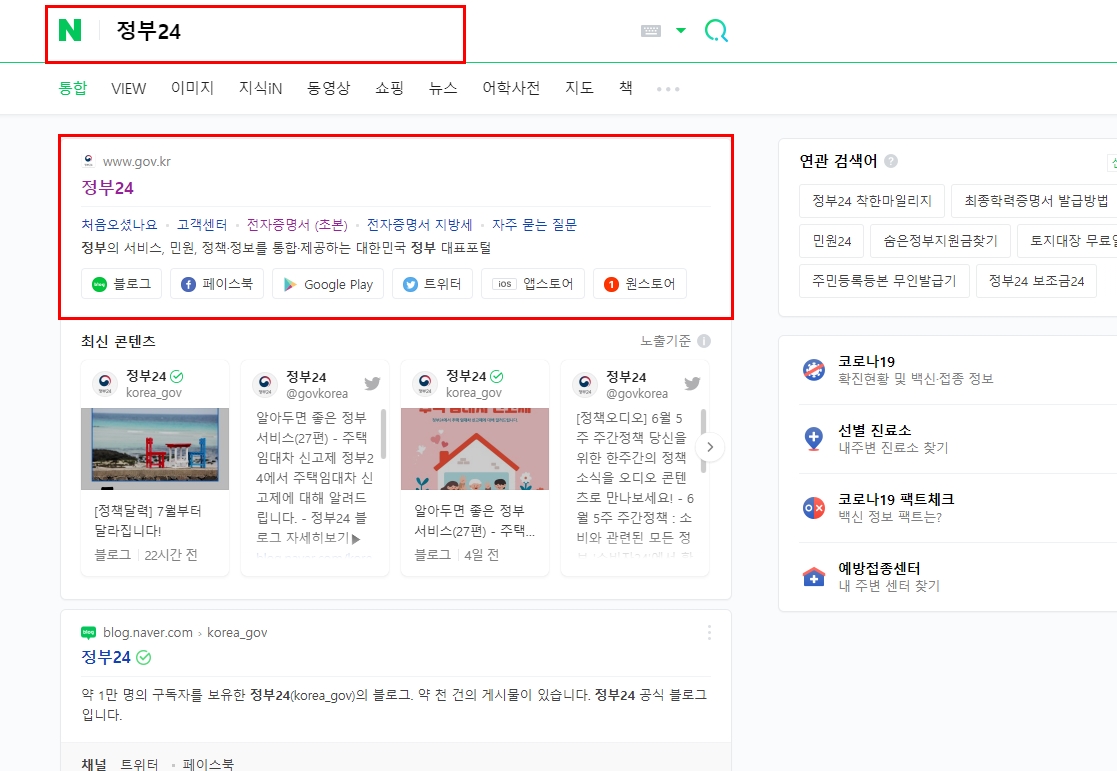
Task: Open the 뉴스 tab
Action: pyautogui.click(x=442, y=88)
